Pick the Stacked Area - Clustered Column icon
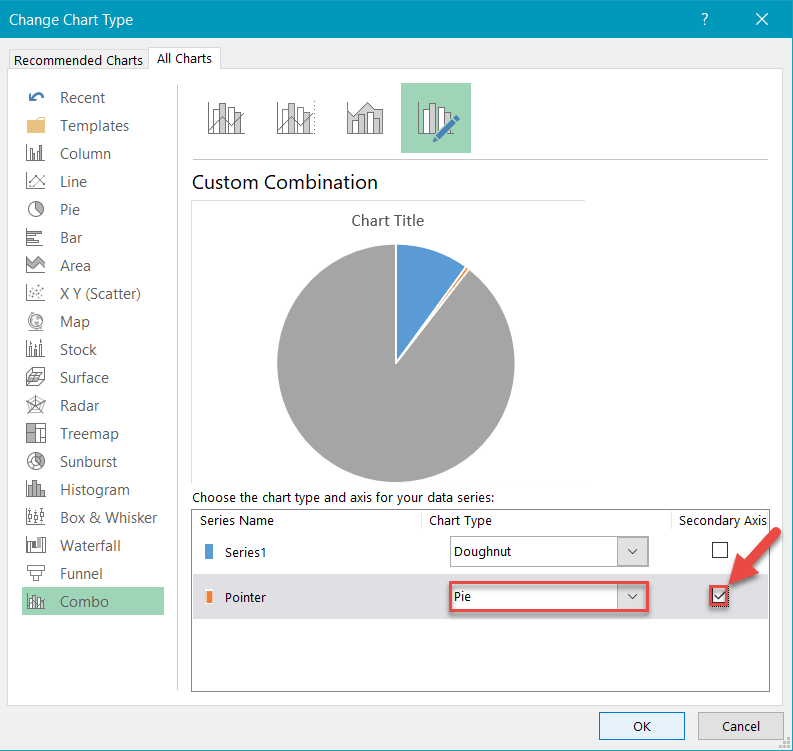 coord(365,118)
